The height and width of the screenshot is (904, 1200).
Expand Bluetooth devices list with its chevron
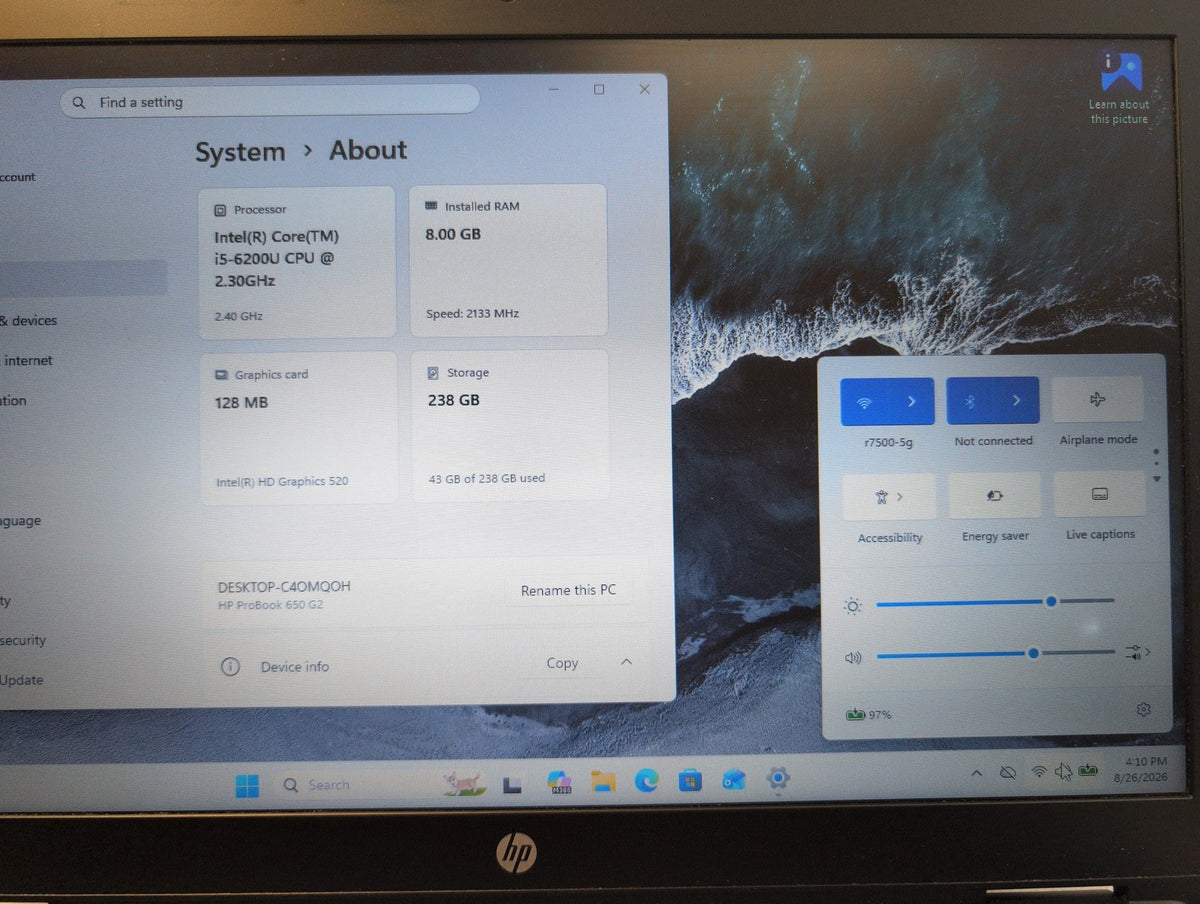pos(1017,401)
